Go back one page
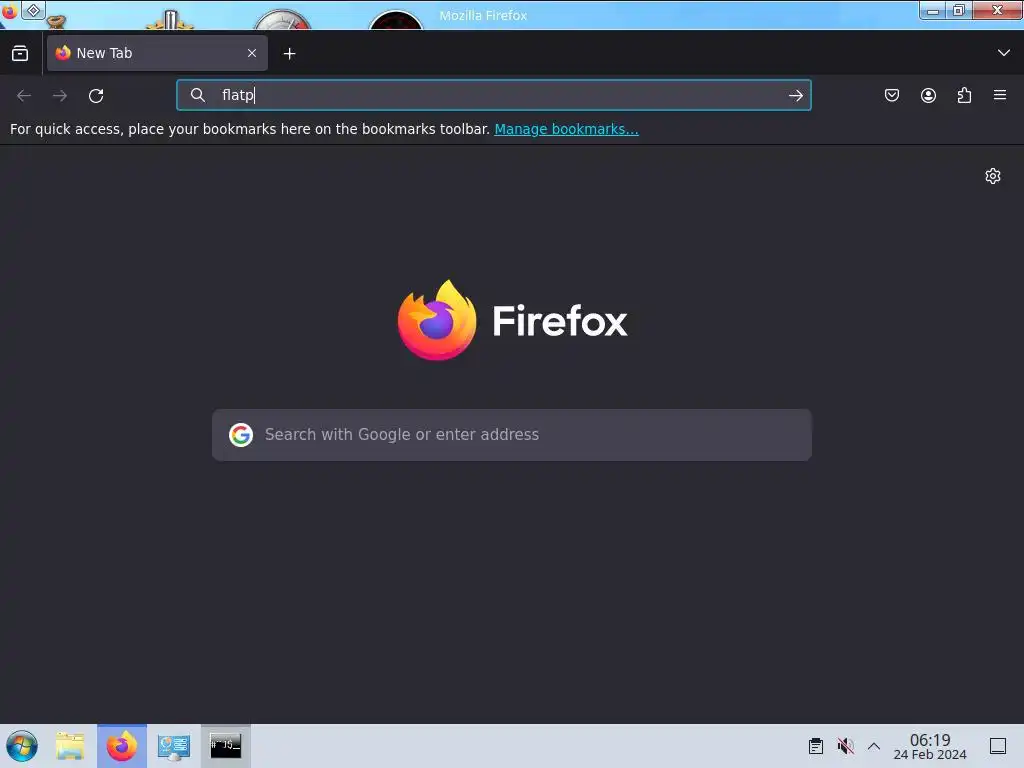 click(24, 95)
